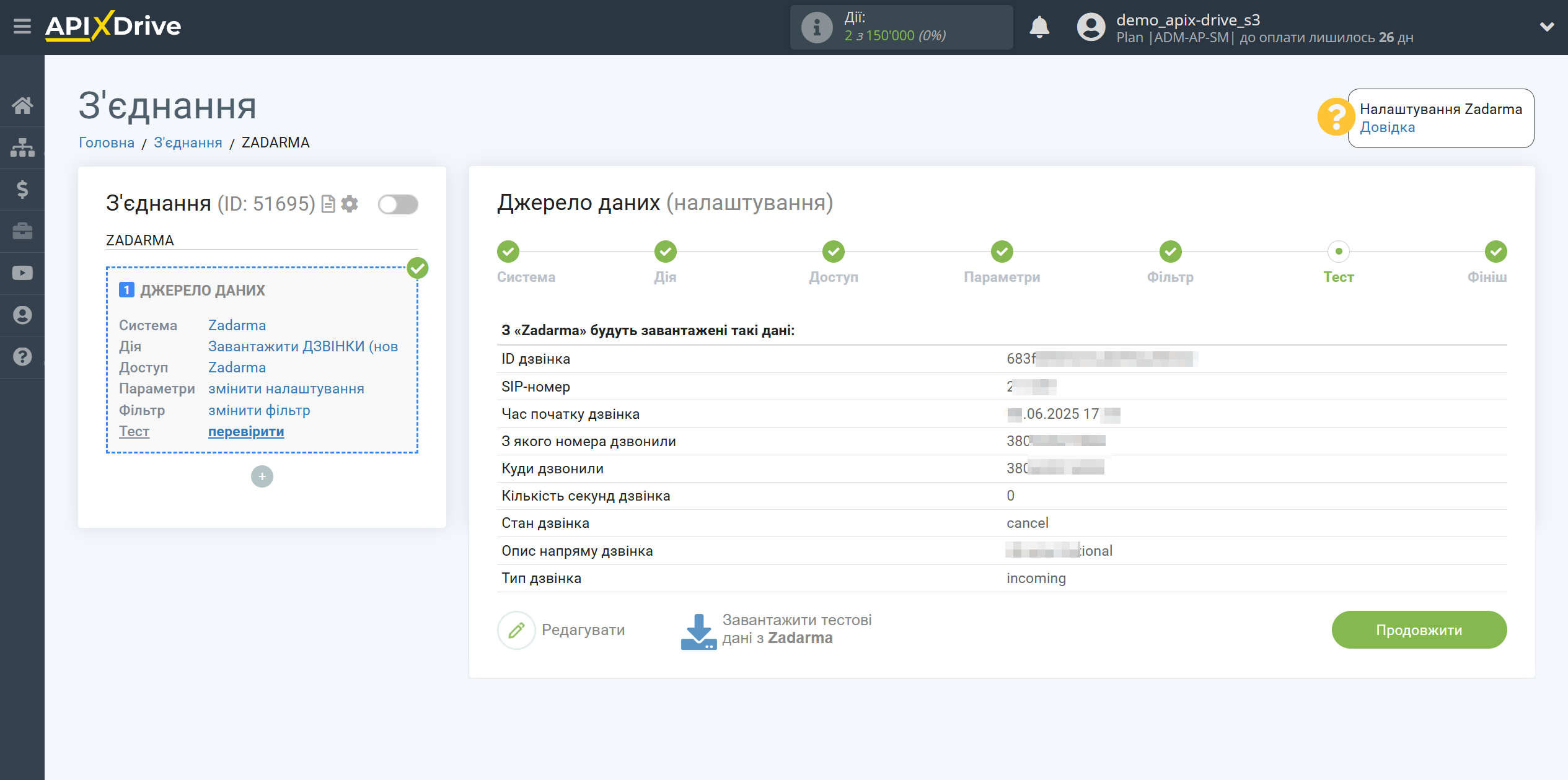Click the cancel call status value
This screenshot has height=780, width=1568.
[x=1028, y=523]
